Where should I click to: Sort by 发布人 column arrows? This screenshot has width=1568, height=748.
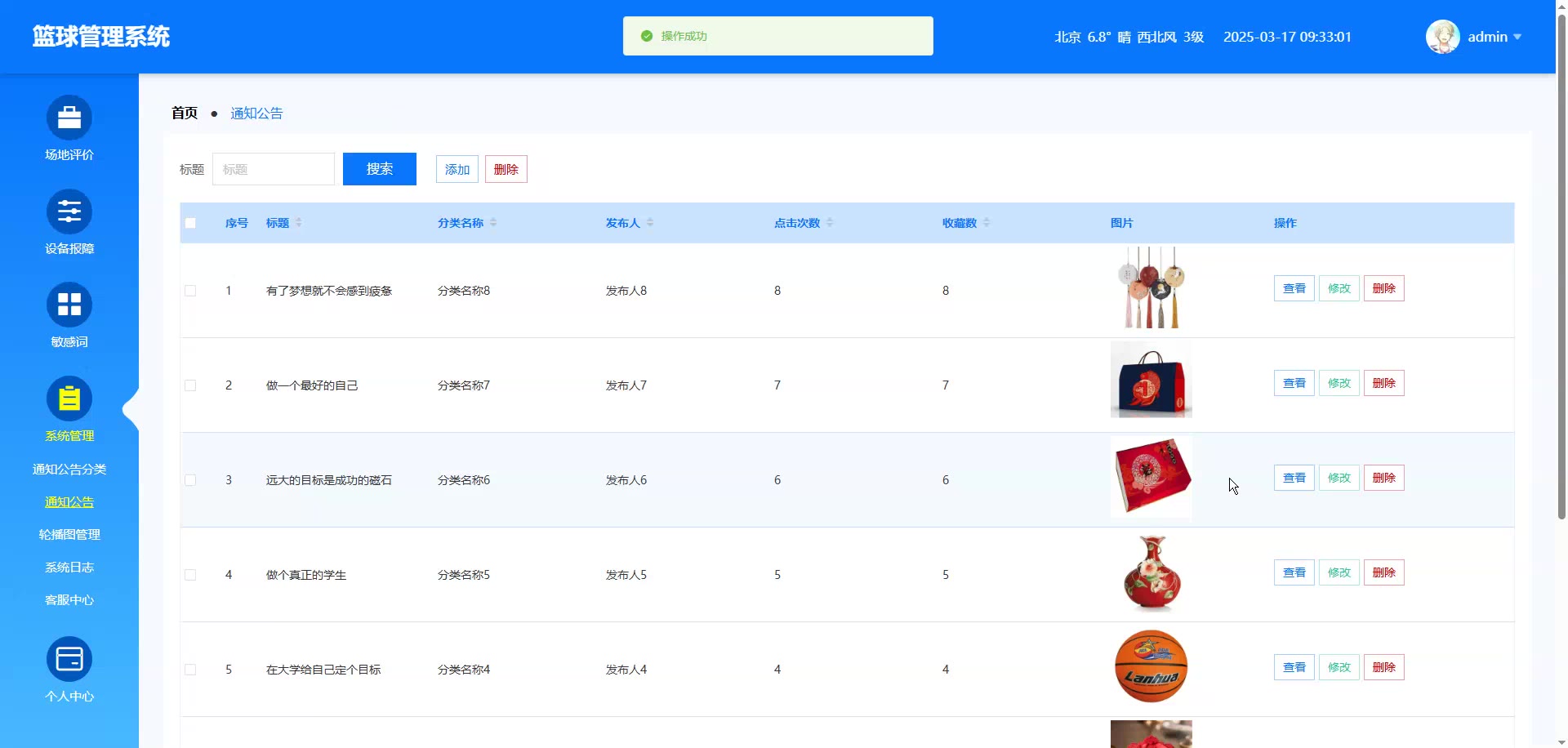650,222
